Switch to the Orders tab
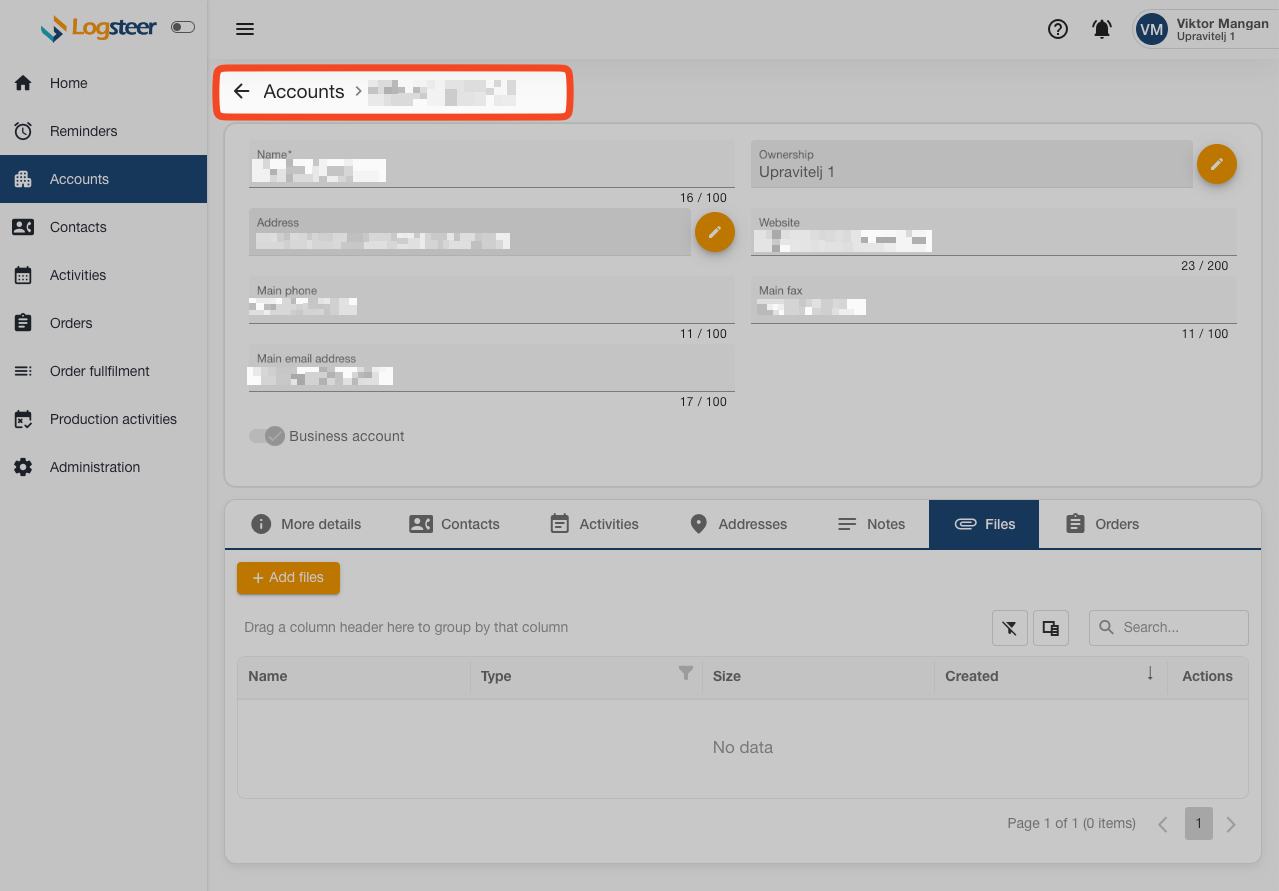This screenshot has height=891, width=1279. pos(1102,524)
